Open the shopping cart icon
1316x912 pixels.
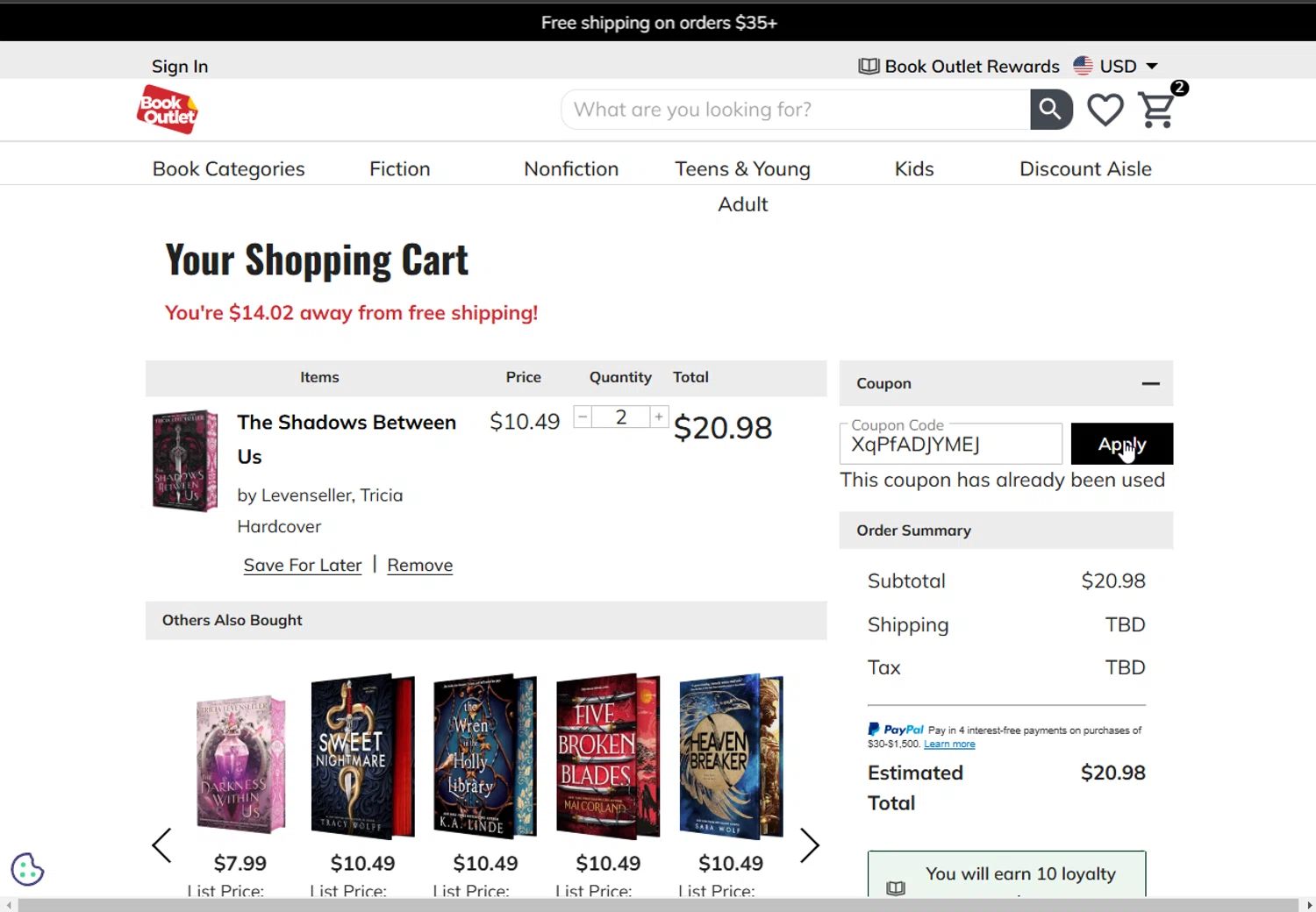click(x=1156, y=110)
